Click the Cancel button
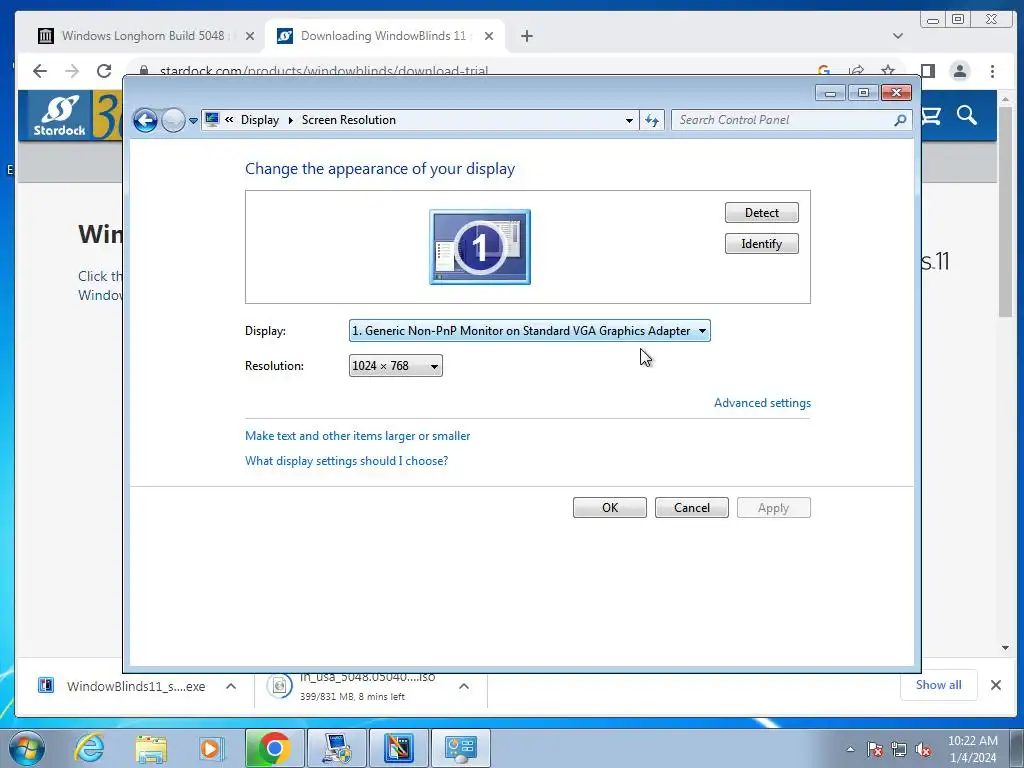Screen dimensions: 1024x768 692,508
